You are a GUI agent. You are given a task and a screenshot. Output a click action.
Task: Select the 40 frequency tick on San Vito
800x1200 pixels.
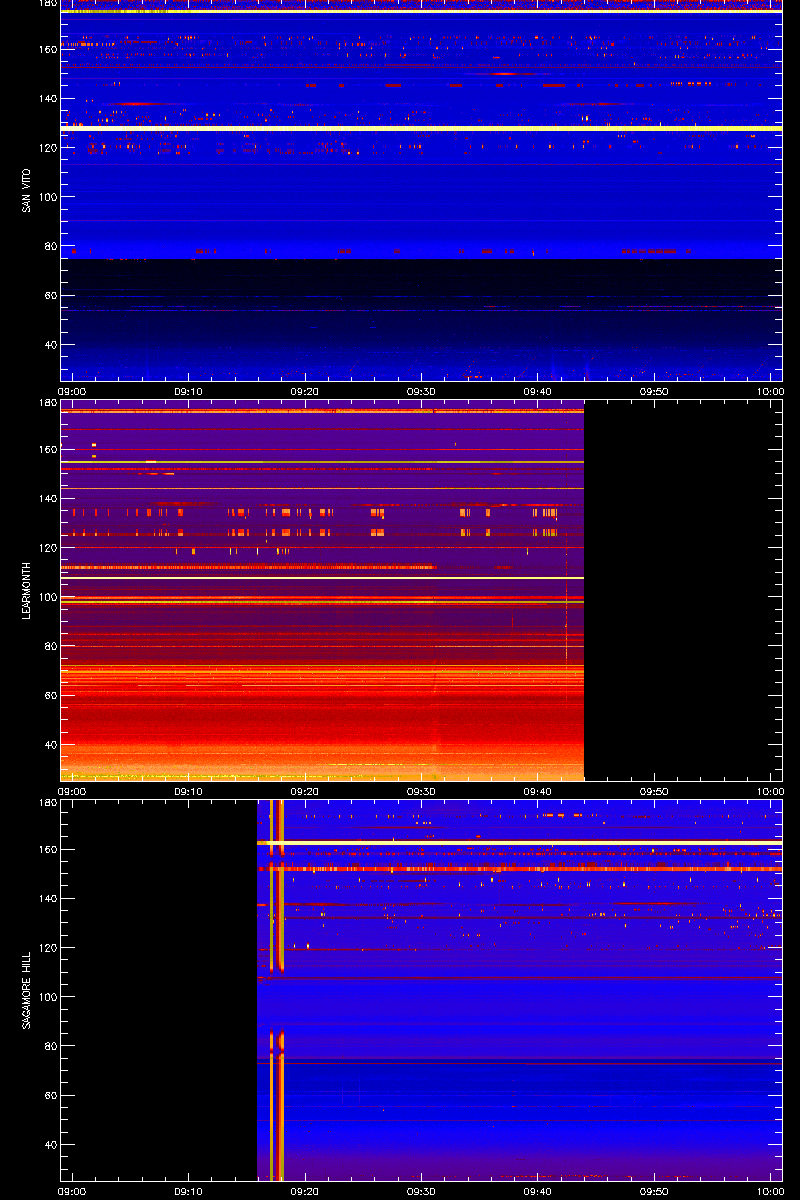(49, 345)
